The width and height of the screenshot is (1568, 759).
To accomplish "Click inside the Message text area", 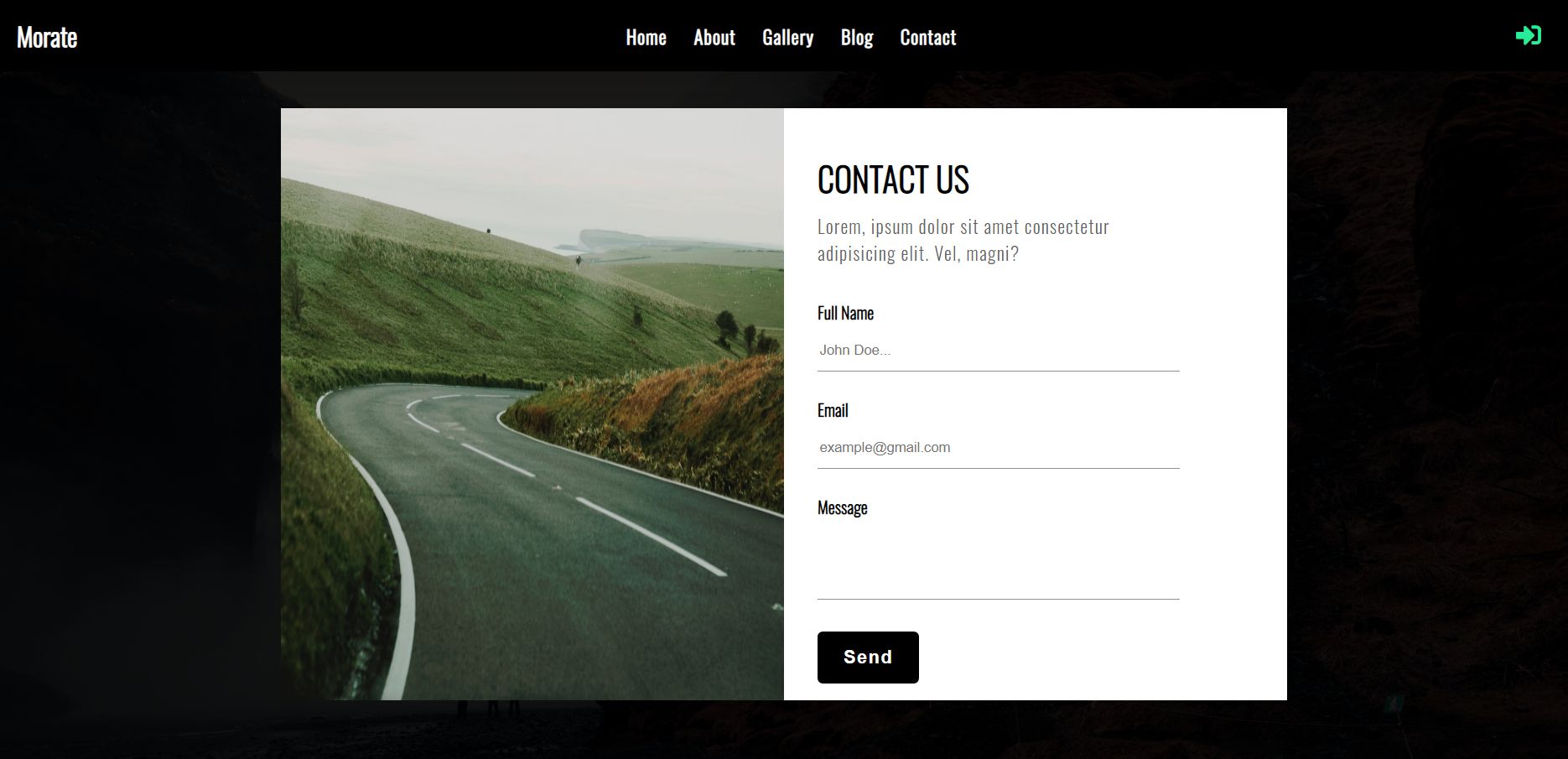I will click(998, 562).
